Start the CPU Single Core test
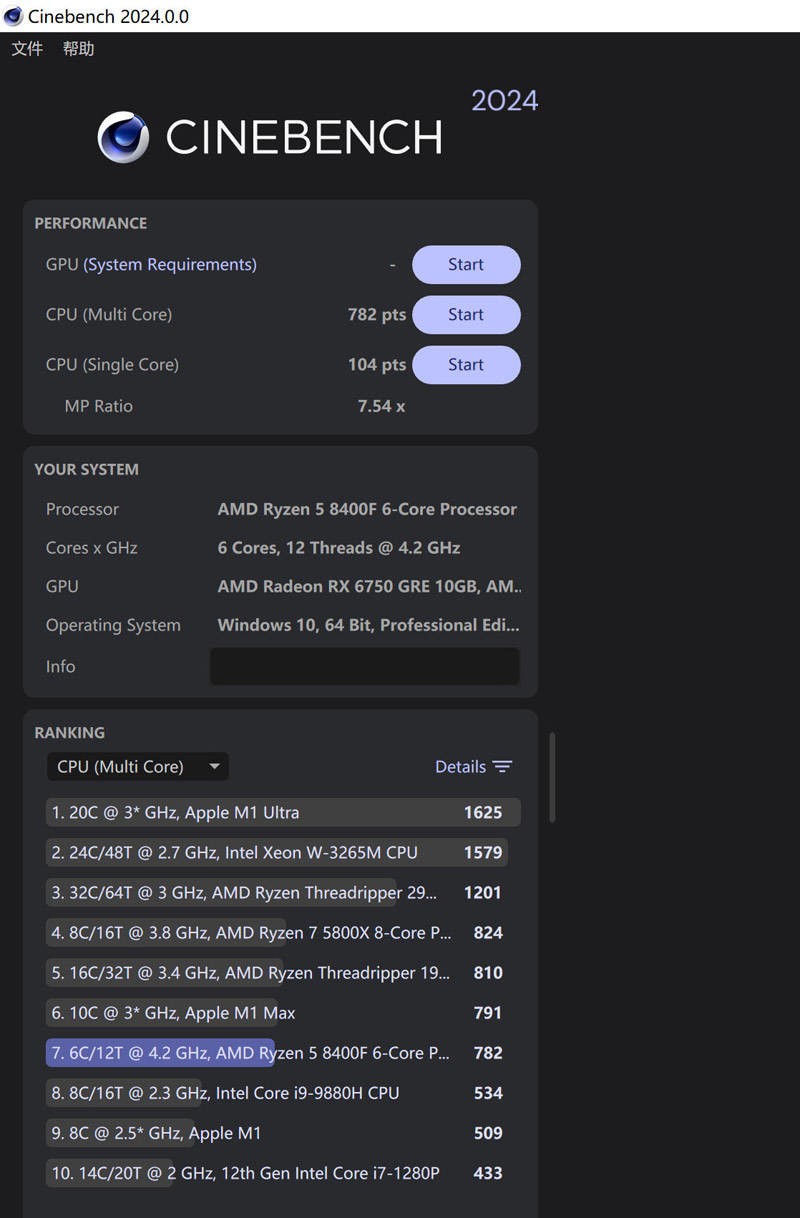The image size is (800, 1218). click(x=466, y=364)
